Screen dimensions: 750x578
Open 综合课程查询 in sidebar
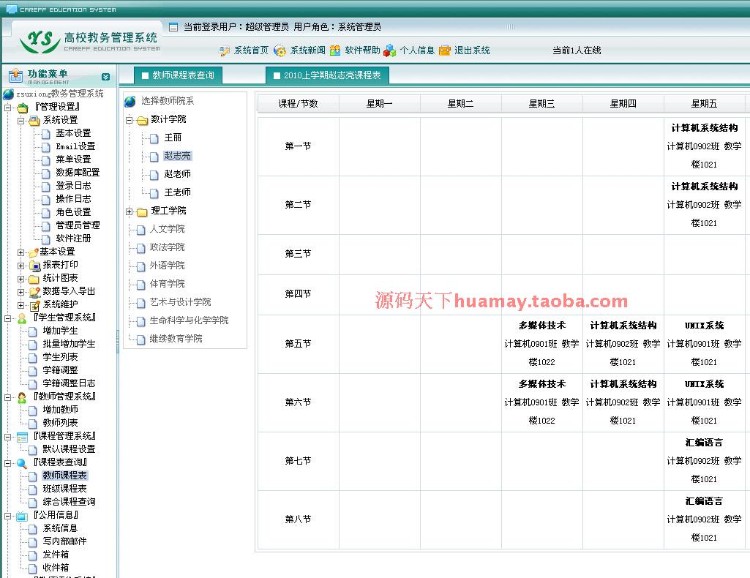pos(69,502)
